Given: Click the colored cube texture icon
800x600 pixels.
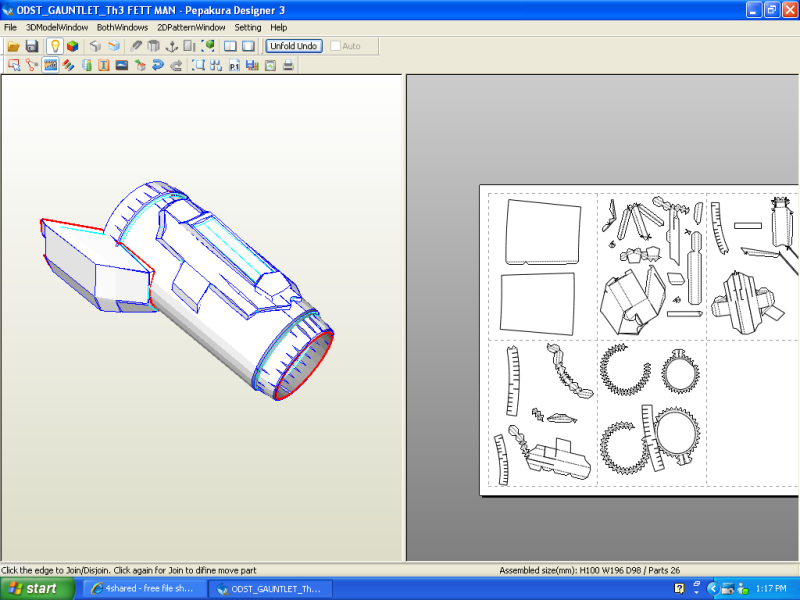Looking at the screenshot, I should (x=72, y=46).
